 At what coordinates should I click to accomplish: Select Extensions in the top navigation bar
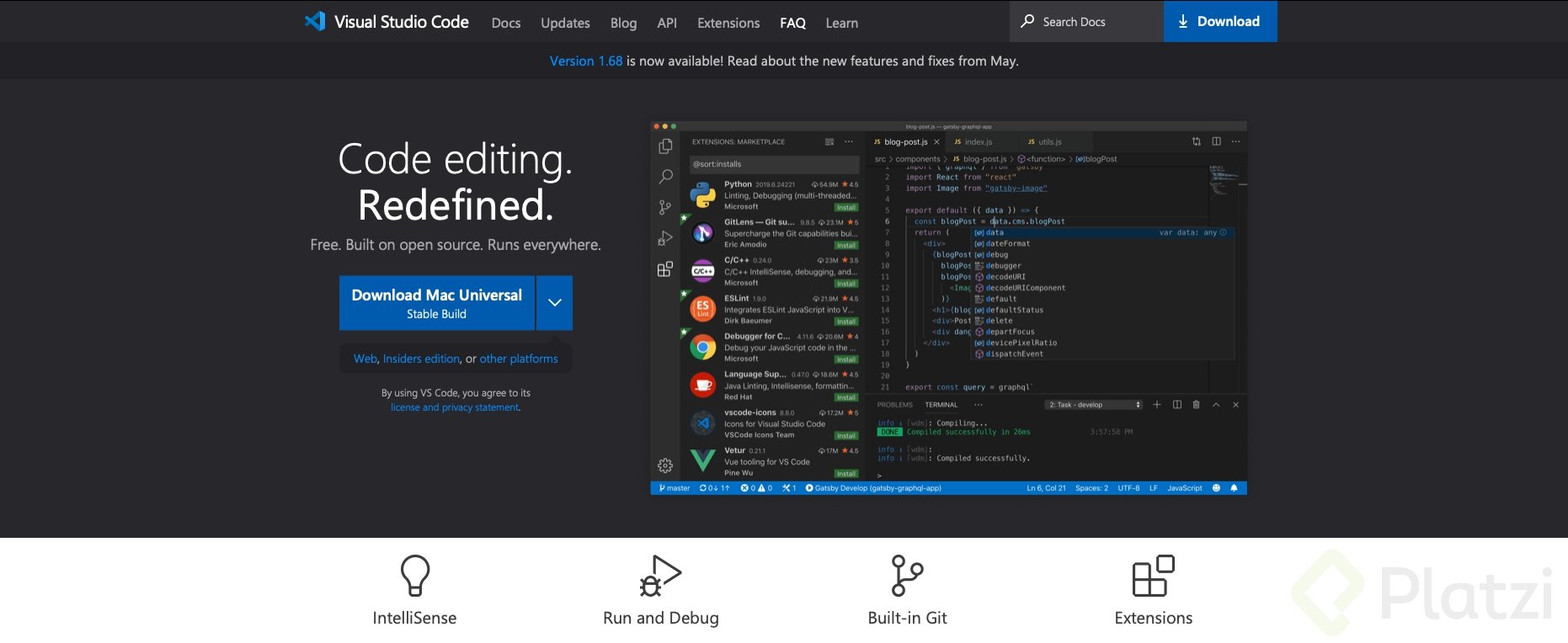pos(728,23)
